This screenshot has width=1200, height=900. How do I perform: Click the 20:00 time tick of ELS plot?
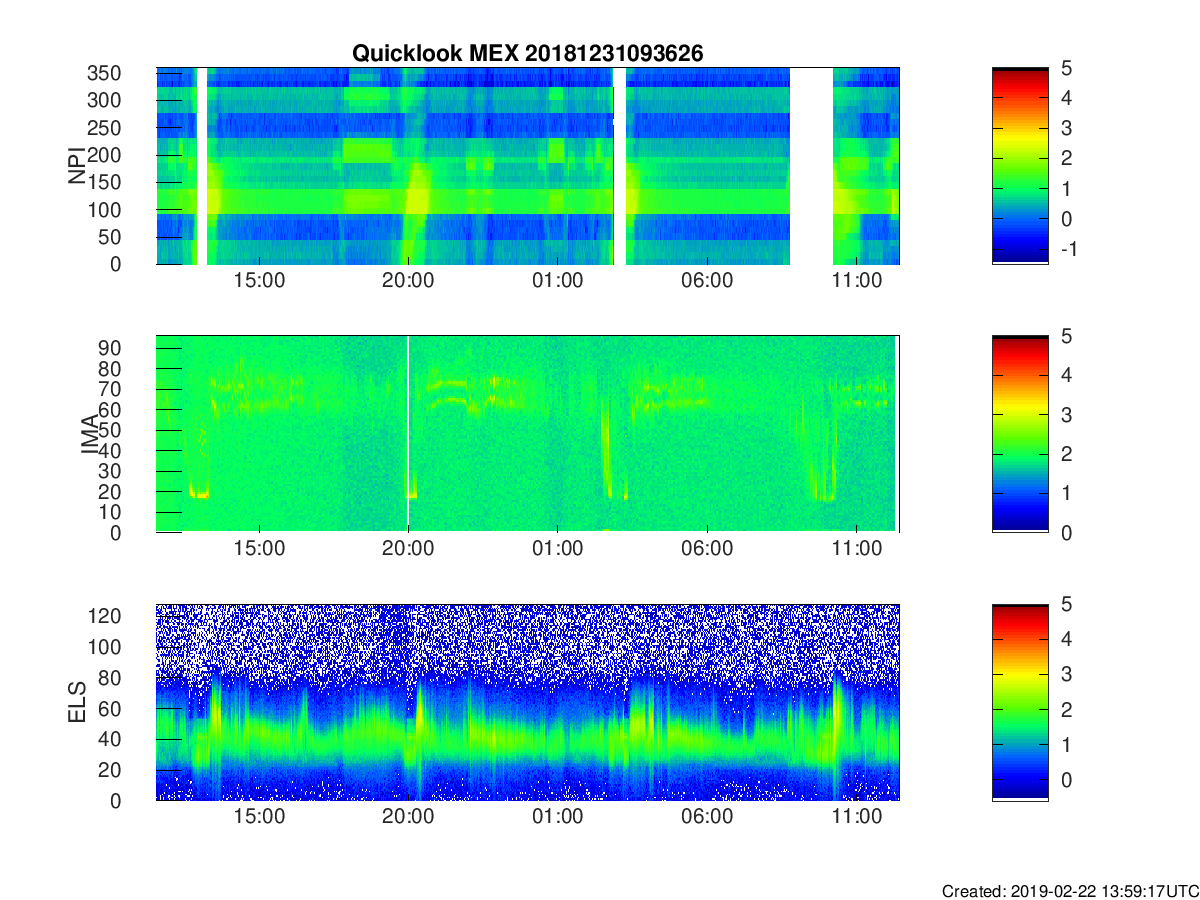pos(408,817)
